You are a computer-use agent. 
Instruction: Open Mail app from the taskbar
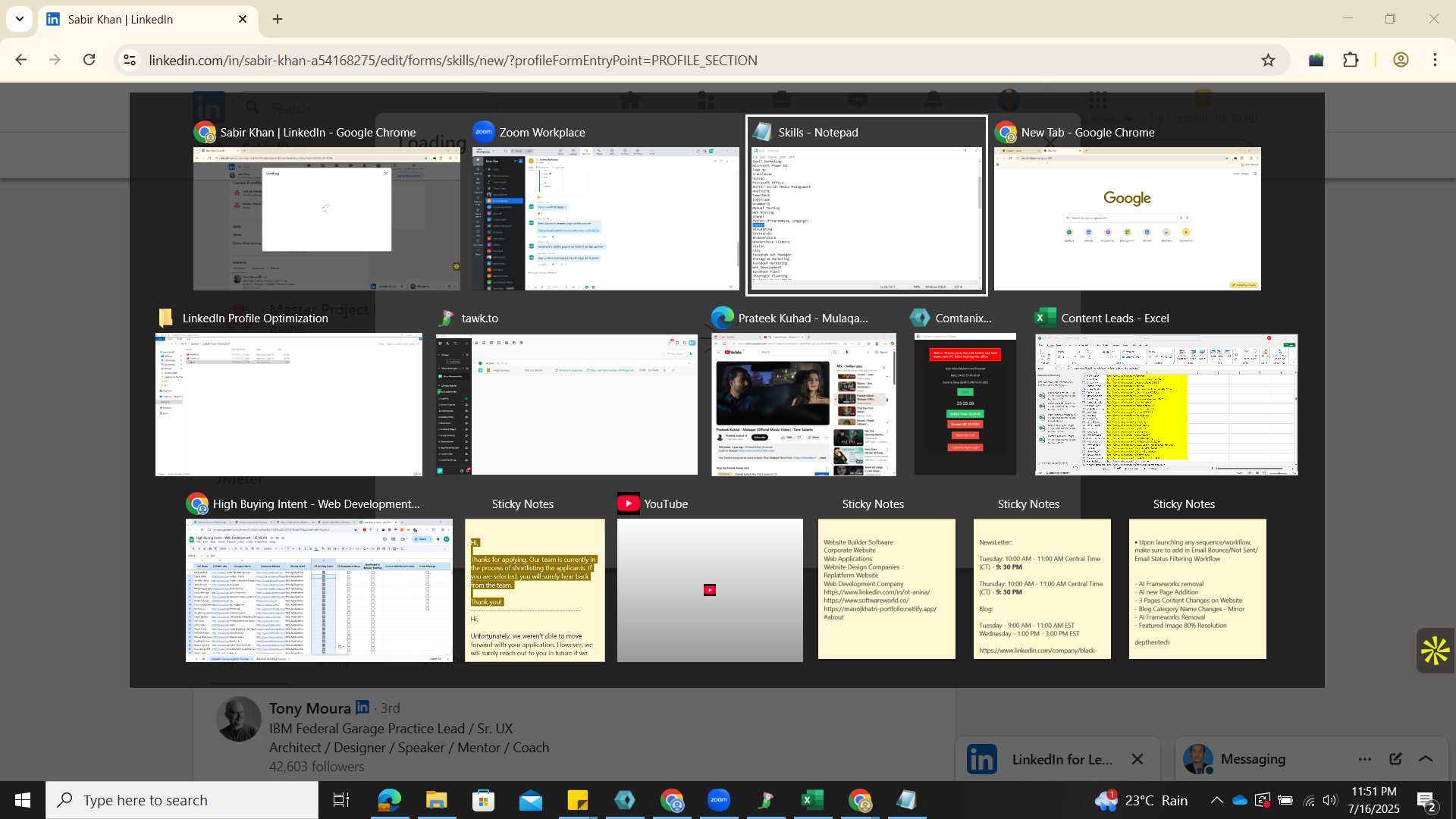point(531,800)
